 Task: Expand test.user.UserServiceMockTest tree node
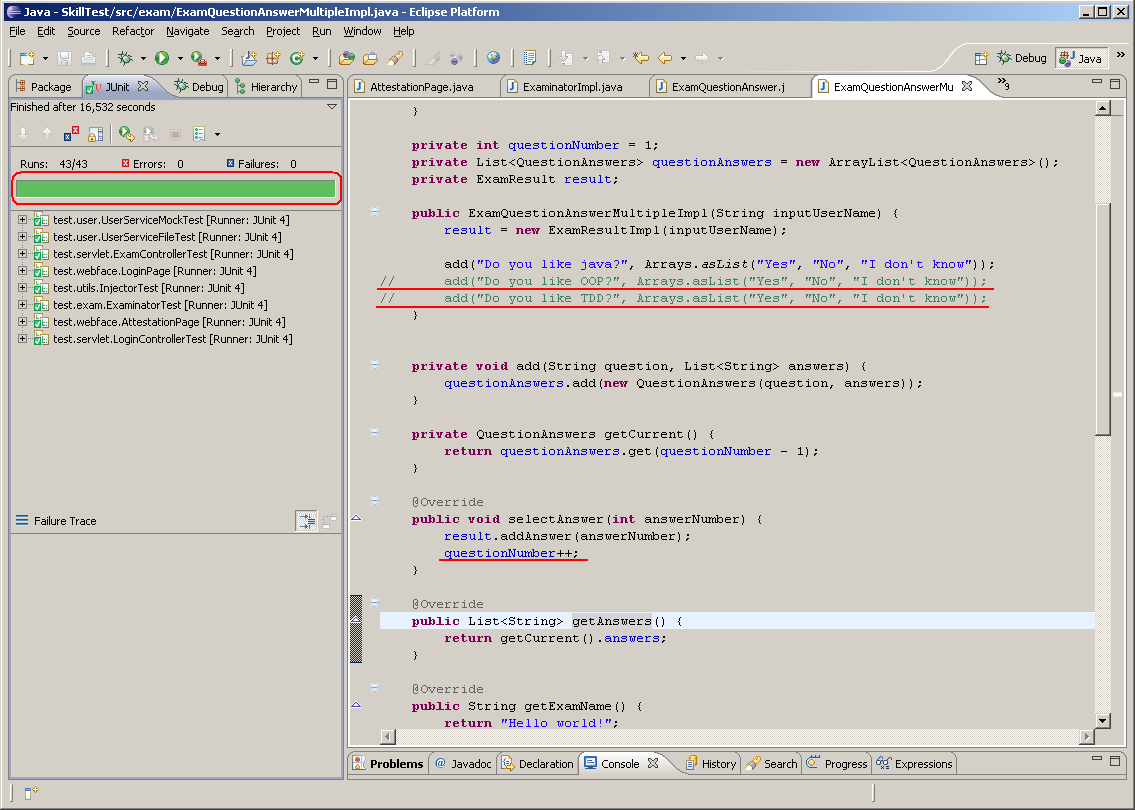[x=23, y=220]
